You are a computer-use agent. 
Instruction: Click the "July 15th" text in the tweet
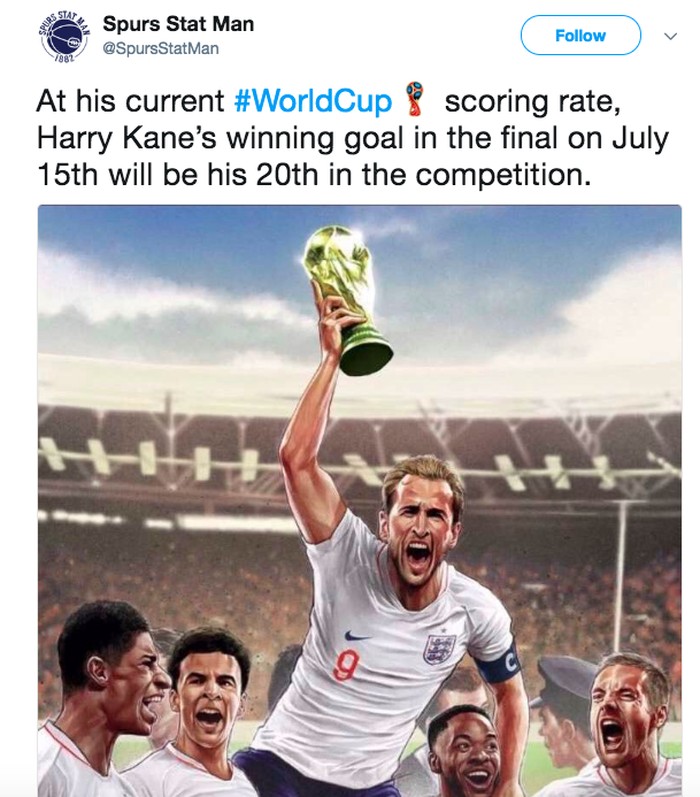(x=620, y=138)
